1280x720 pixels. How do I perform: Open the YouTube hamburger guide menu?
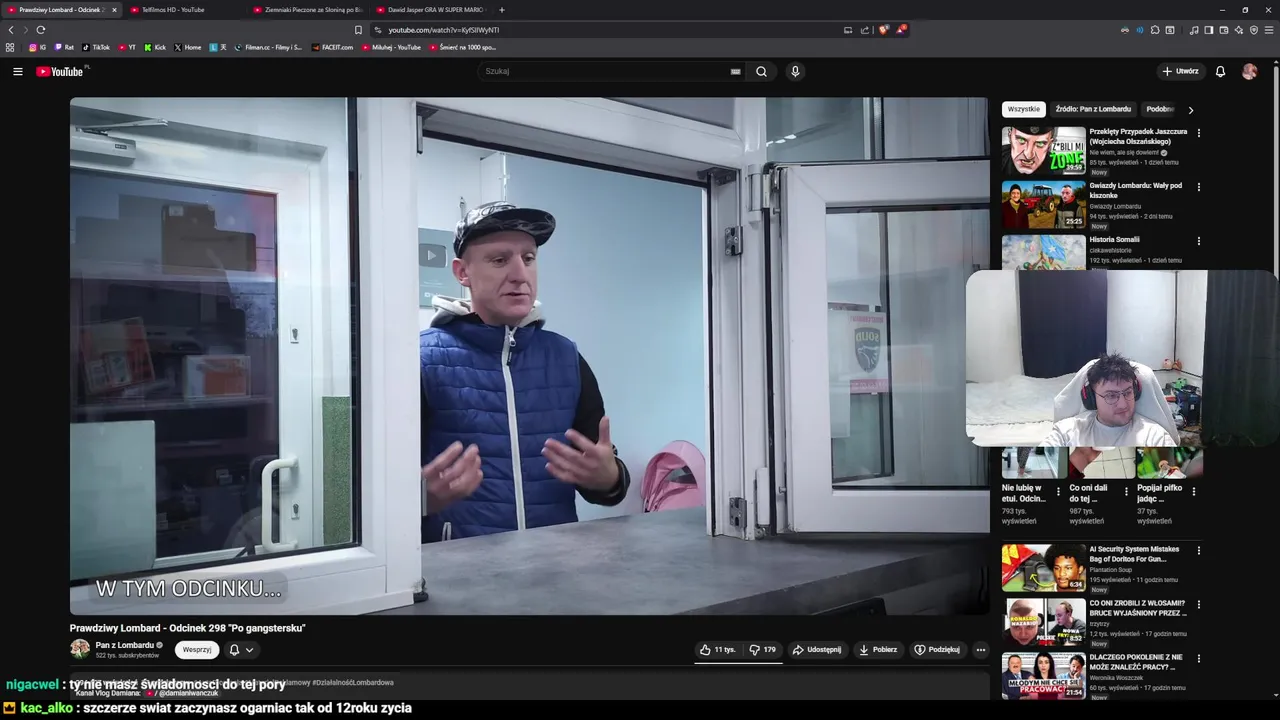[x=17, y=71]
